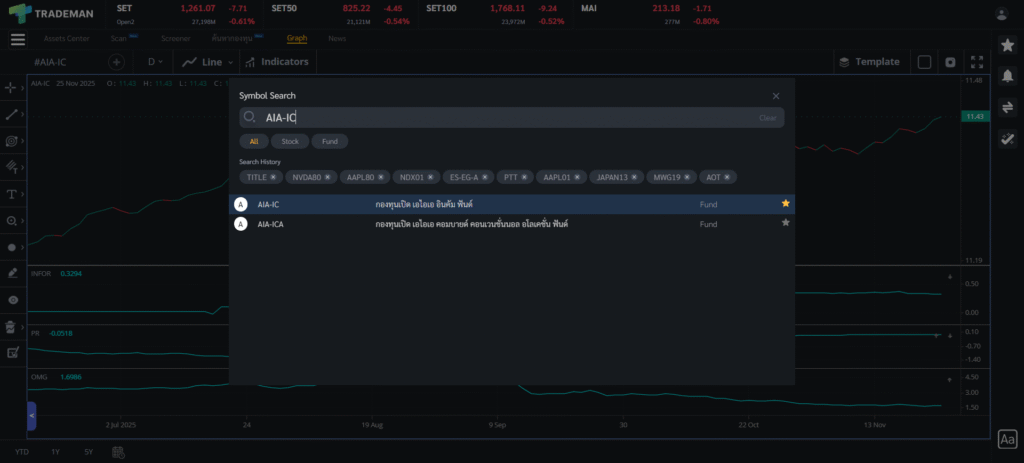
Task: Open the hamburger main menu
Action: pyautogui.click(x=18, y=39)
